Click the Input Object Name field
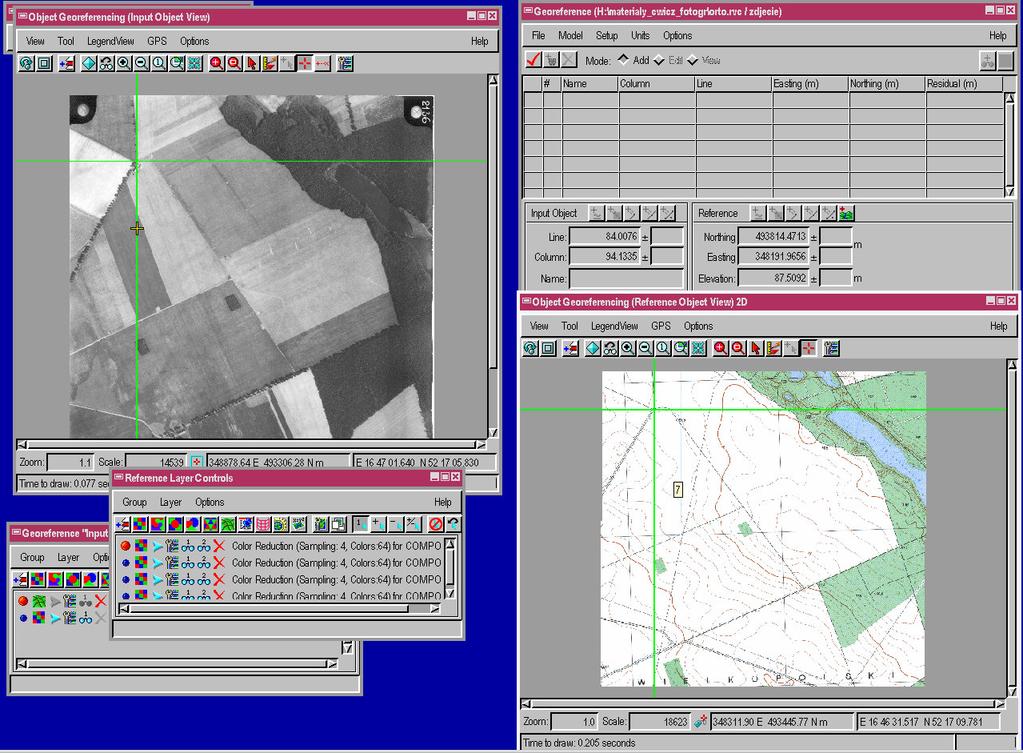Viewport: 1023px width, 753px height. click(x=626, y=279)
